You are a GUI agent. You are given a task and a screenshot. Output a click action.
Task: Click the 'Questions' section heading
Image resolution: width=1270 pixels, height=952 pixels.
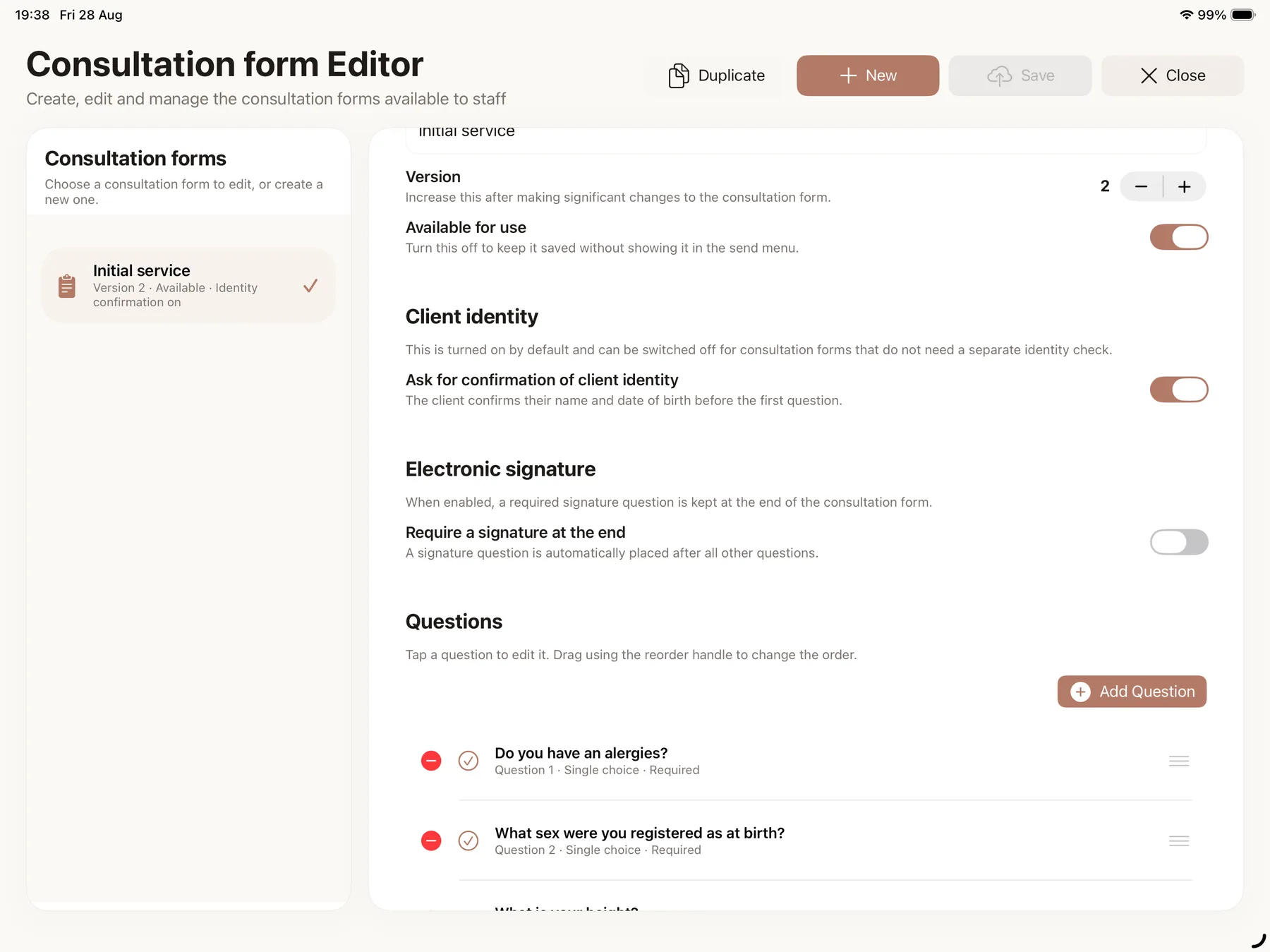pyautogui.click(x=454, y=622)
